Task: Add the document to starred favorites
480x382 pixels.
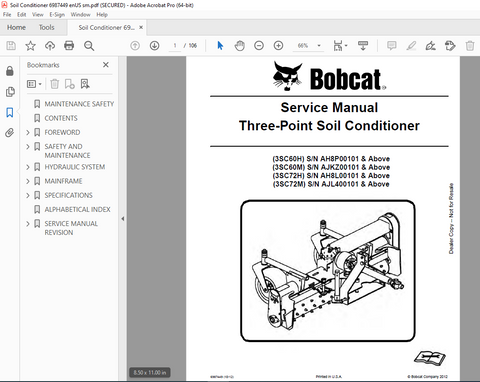Action: point(30,46)
